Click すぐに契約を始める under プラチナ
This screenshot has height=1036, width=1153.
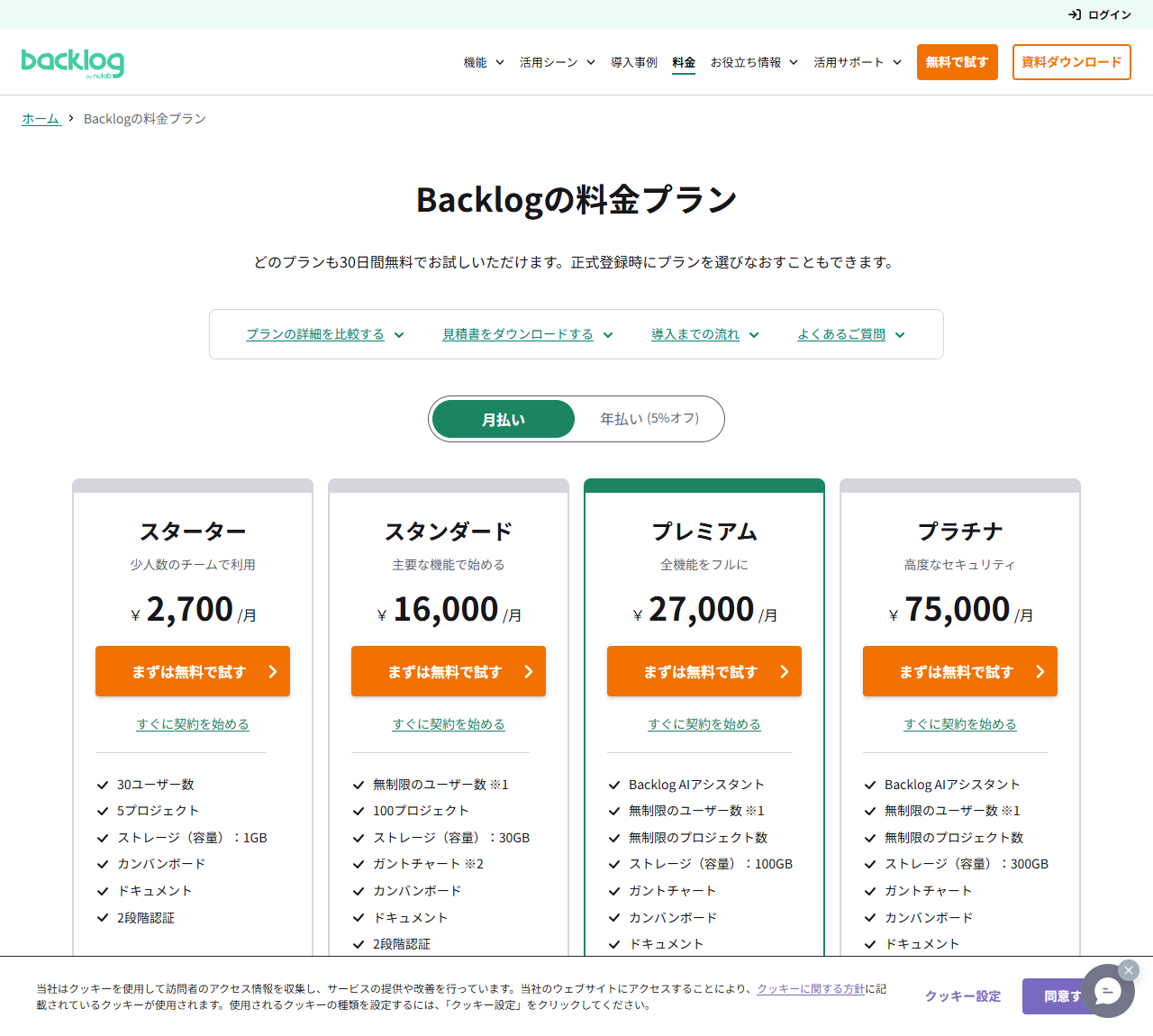[960, 724]
